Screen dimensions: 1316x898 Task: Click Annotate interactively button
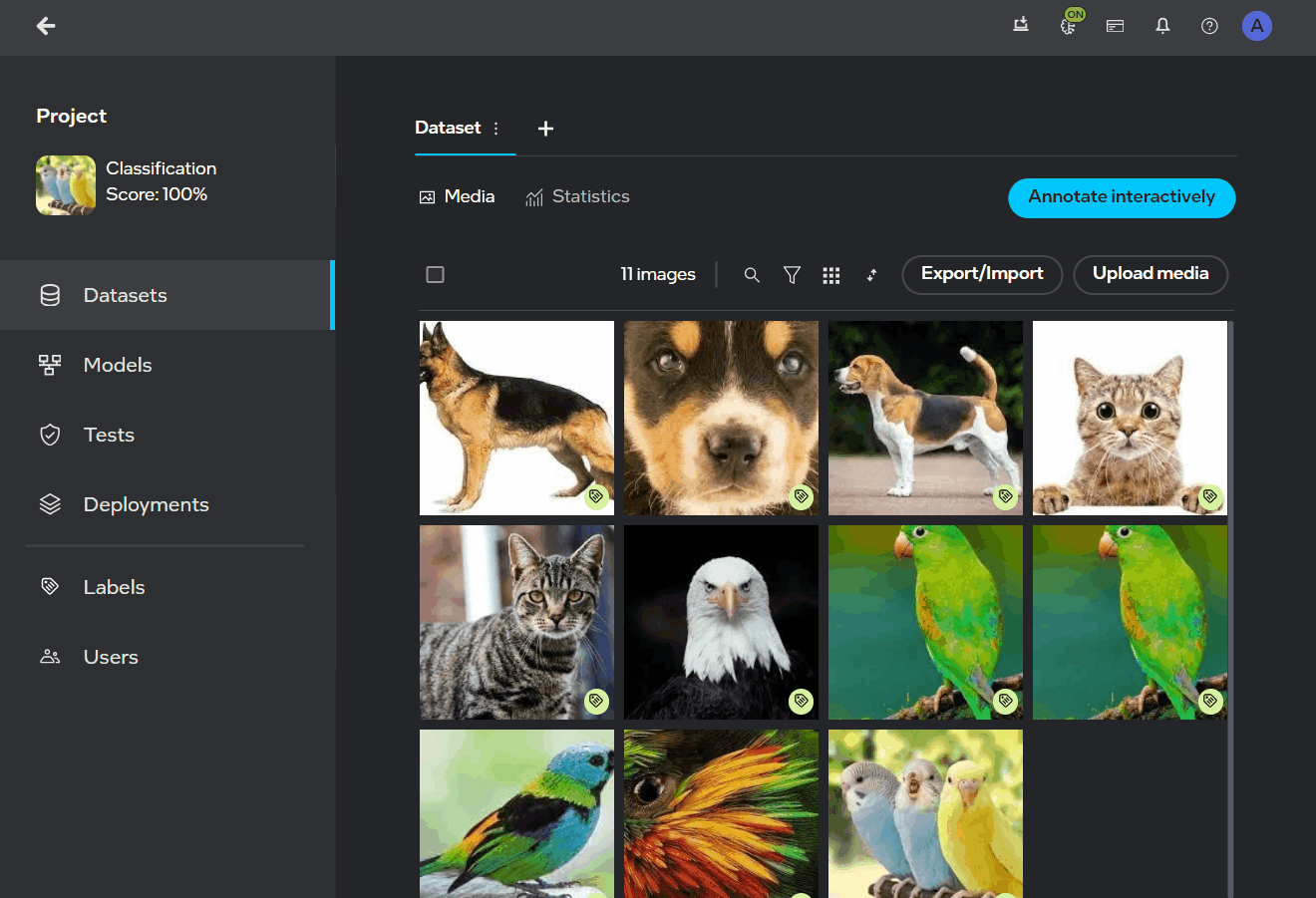coord(1122,197)
